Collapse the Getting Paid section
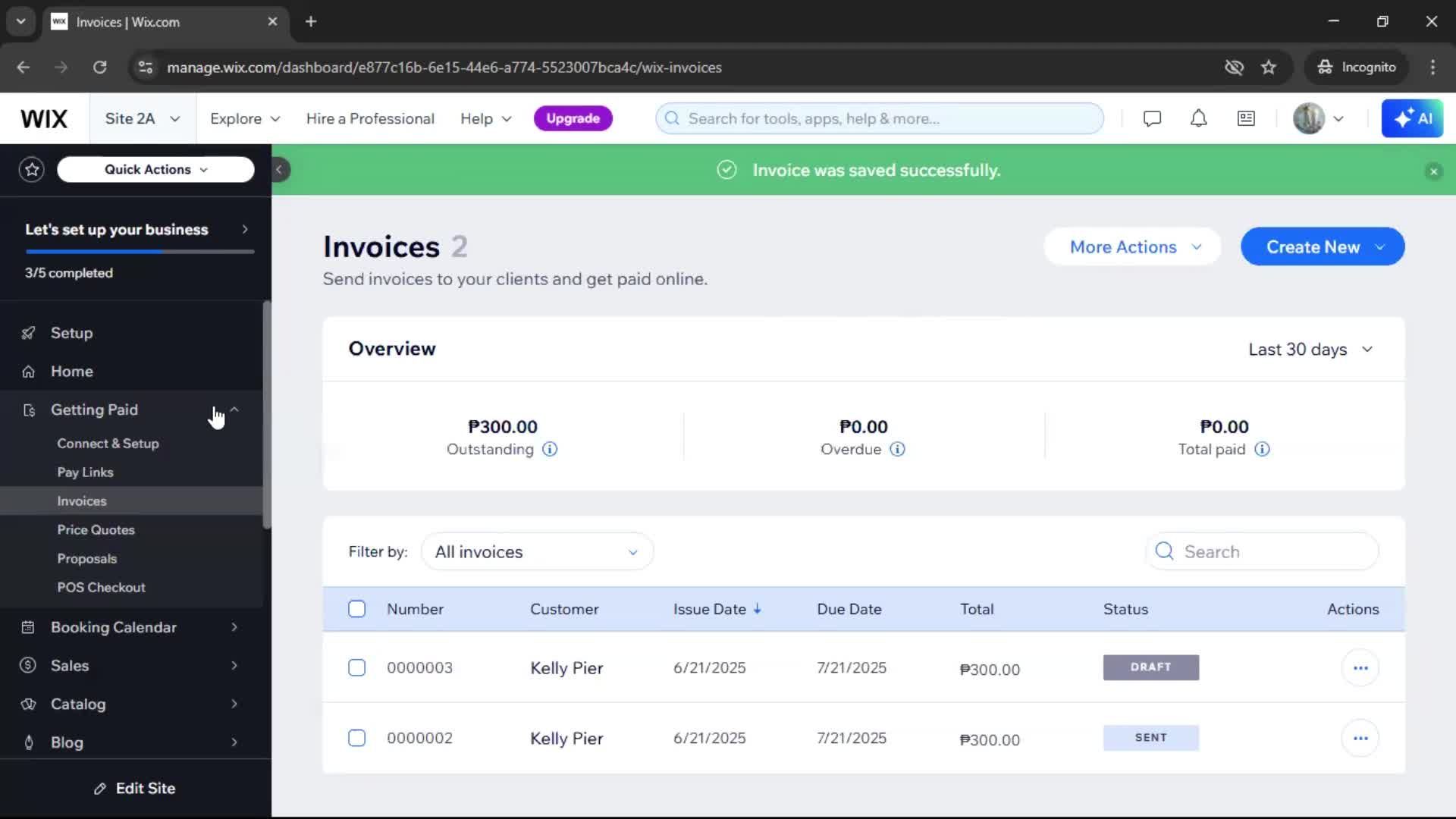Viewport: 1456px width, 819px height. click(x=234, y=409)
